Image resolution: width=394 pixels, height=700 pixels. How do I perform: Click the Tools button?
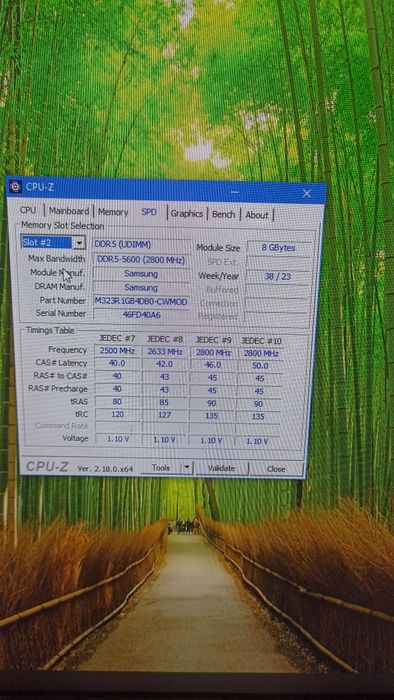(161, 467)
